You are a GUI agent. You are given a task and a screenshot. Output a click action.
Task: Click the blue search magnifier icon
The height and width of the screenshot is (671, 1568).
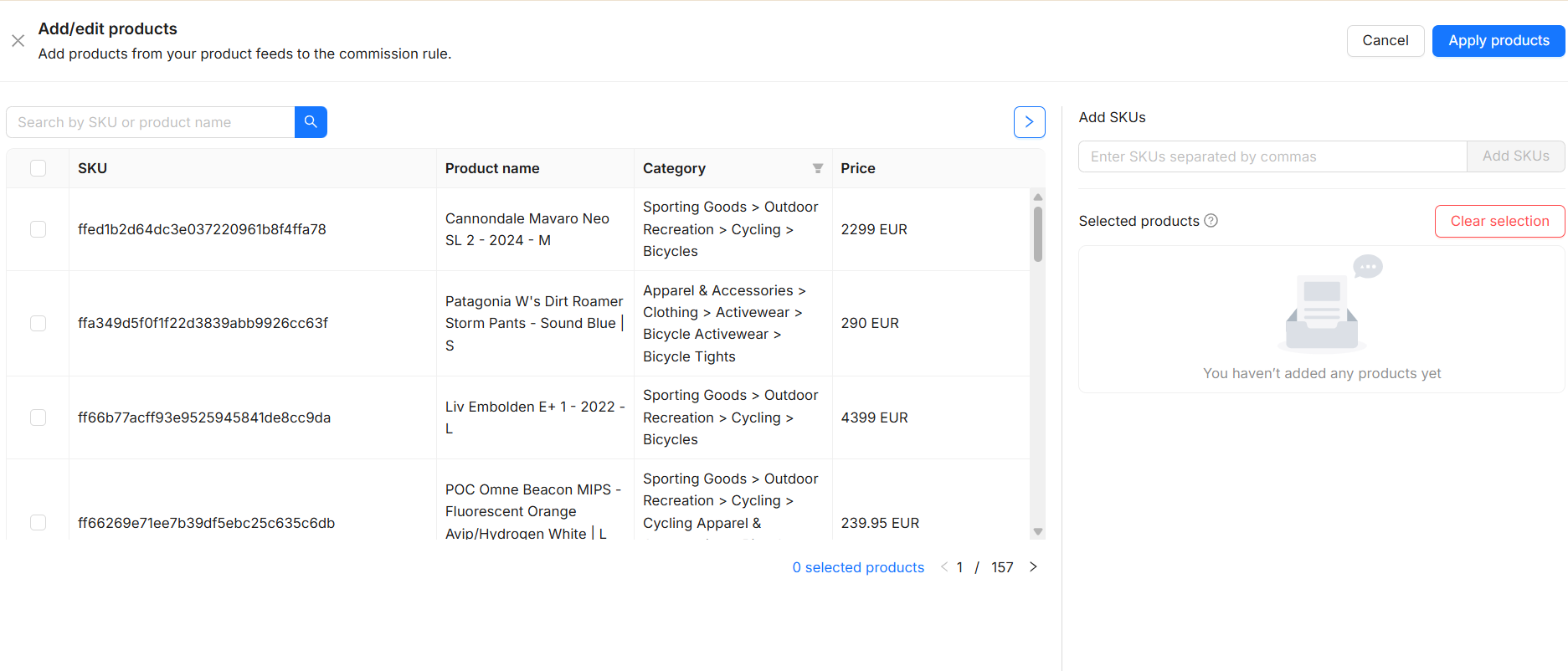311,122
